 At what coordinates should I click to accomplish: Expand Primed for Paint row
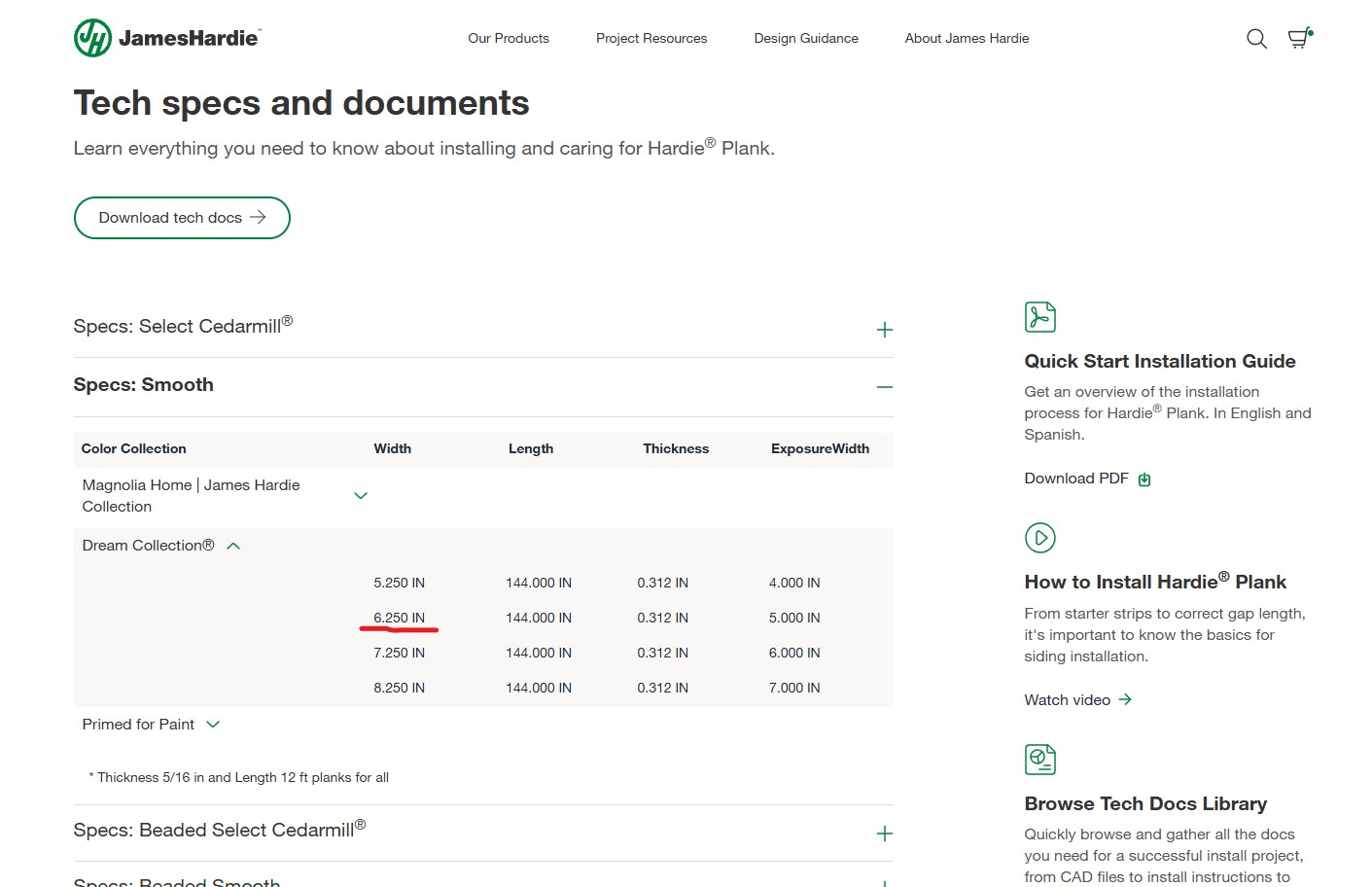click(213, 725)
